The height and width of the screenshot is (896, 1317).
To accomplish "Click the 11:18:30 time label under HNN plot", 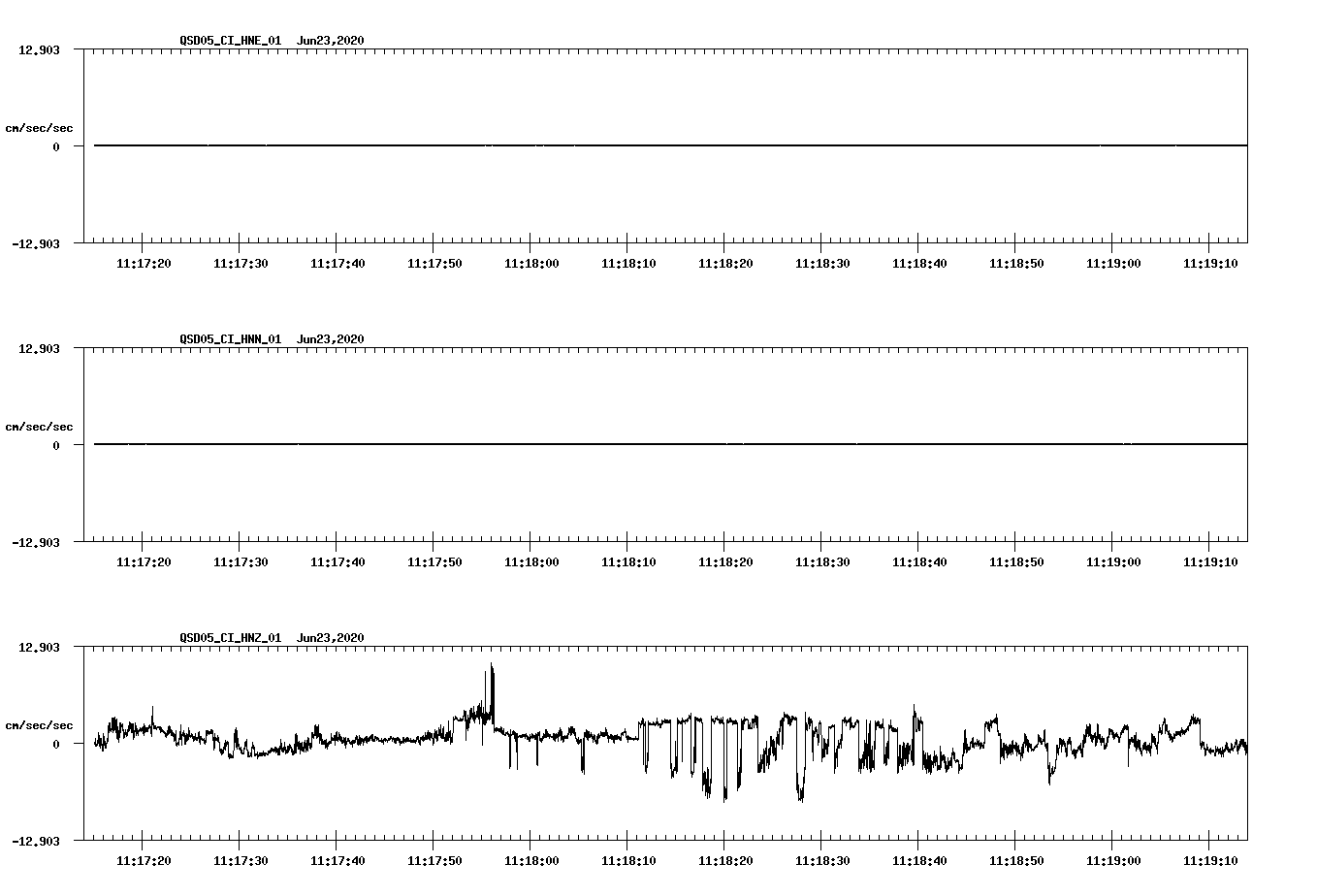I will pos(822,562).
